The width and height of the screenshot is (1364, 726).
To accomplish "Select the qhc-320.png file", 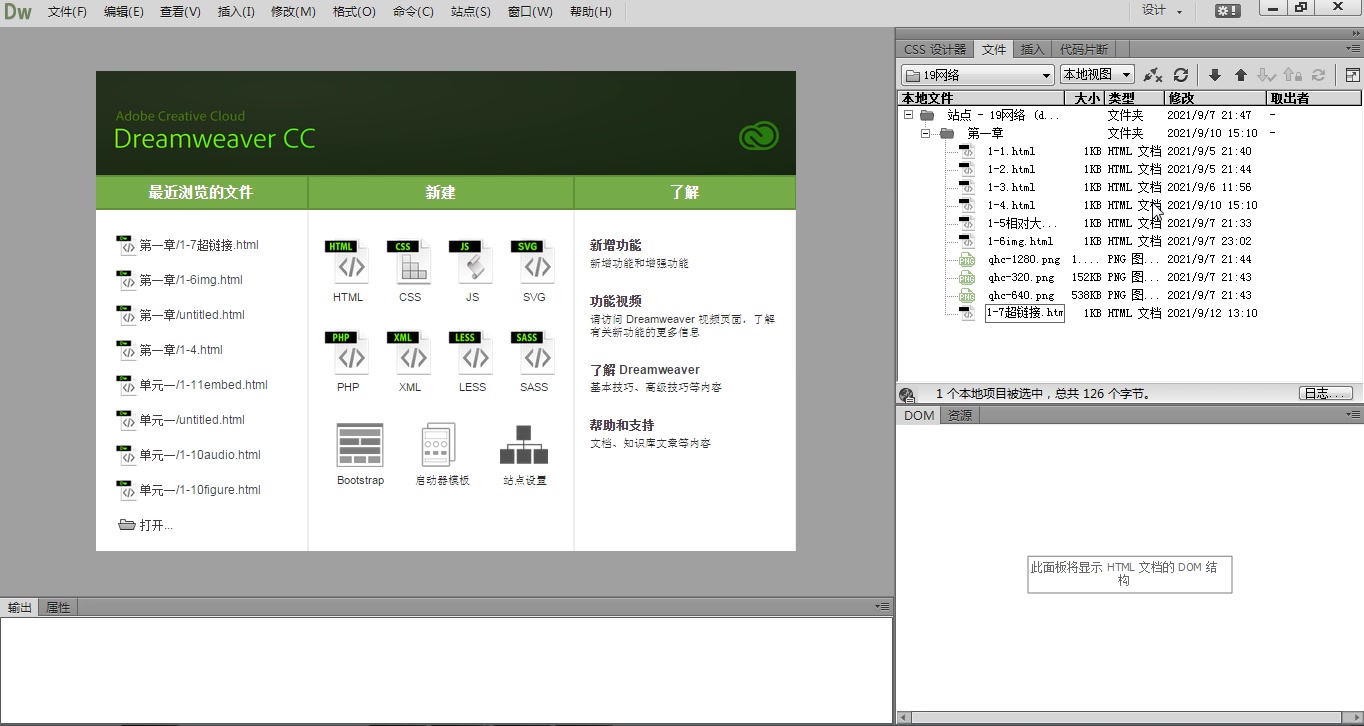I will 1021,277.
